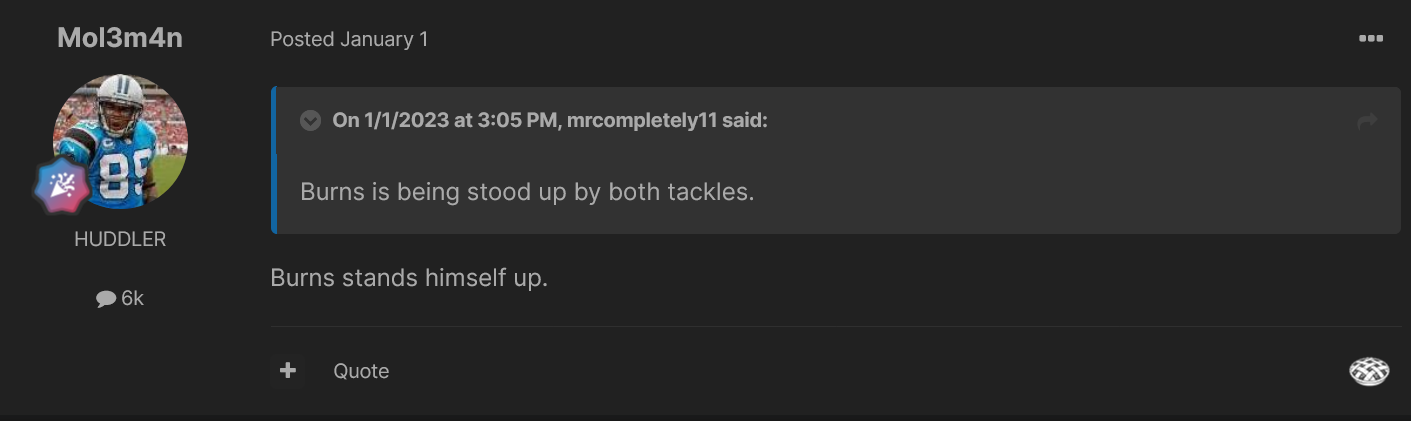
Task: Click the word Posted in the post header
Action: [302, 40]
